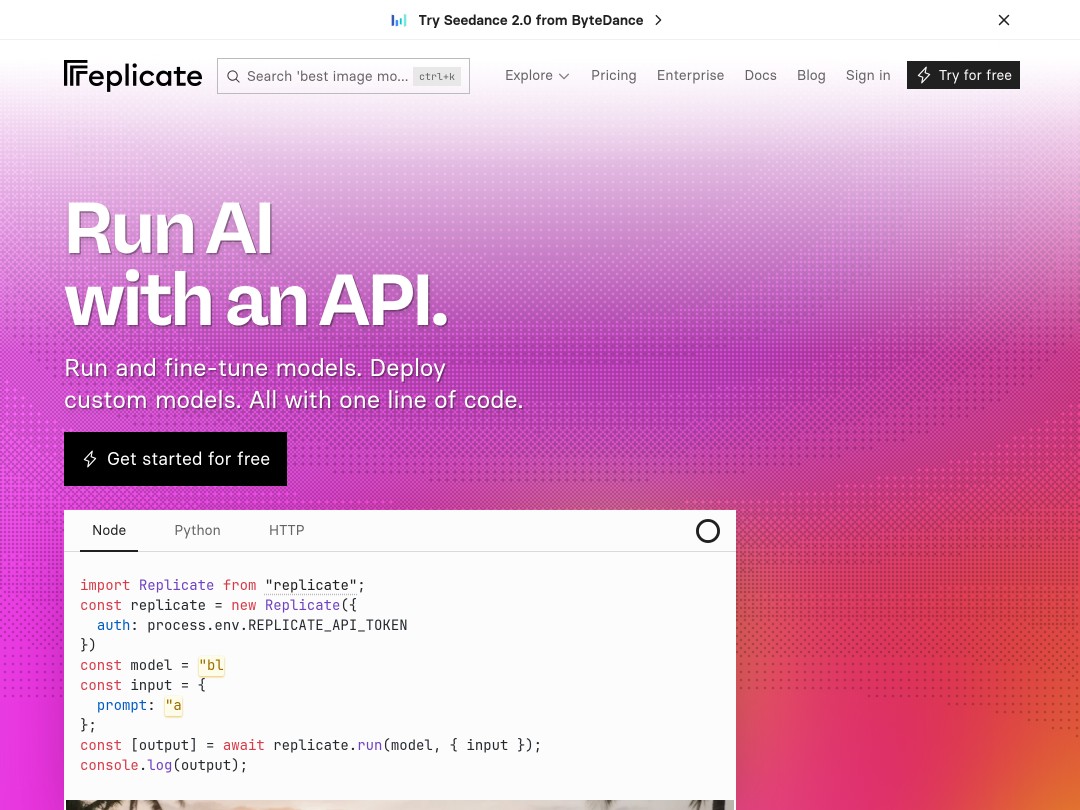The width and height of the screenshot is (1080, 810).
Task: Click lightning bolt icon in Get started button
Action: coord(90,459)
